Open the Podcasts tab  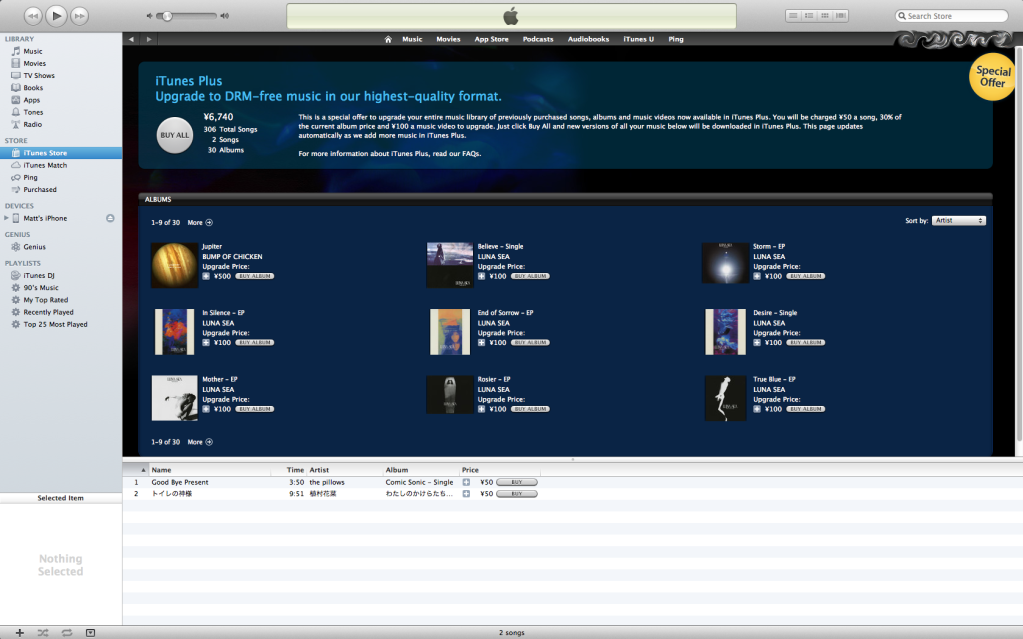[538, 39]
